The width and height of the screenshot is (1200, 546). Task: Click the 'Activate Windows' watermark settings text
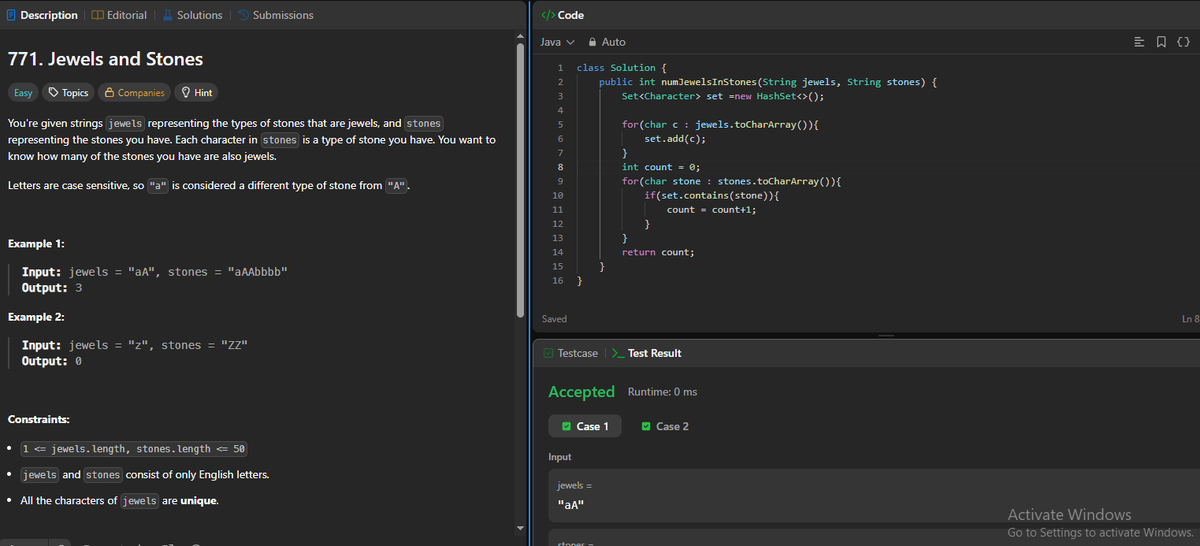(x=1101, y=532)
